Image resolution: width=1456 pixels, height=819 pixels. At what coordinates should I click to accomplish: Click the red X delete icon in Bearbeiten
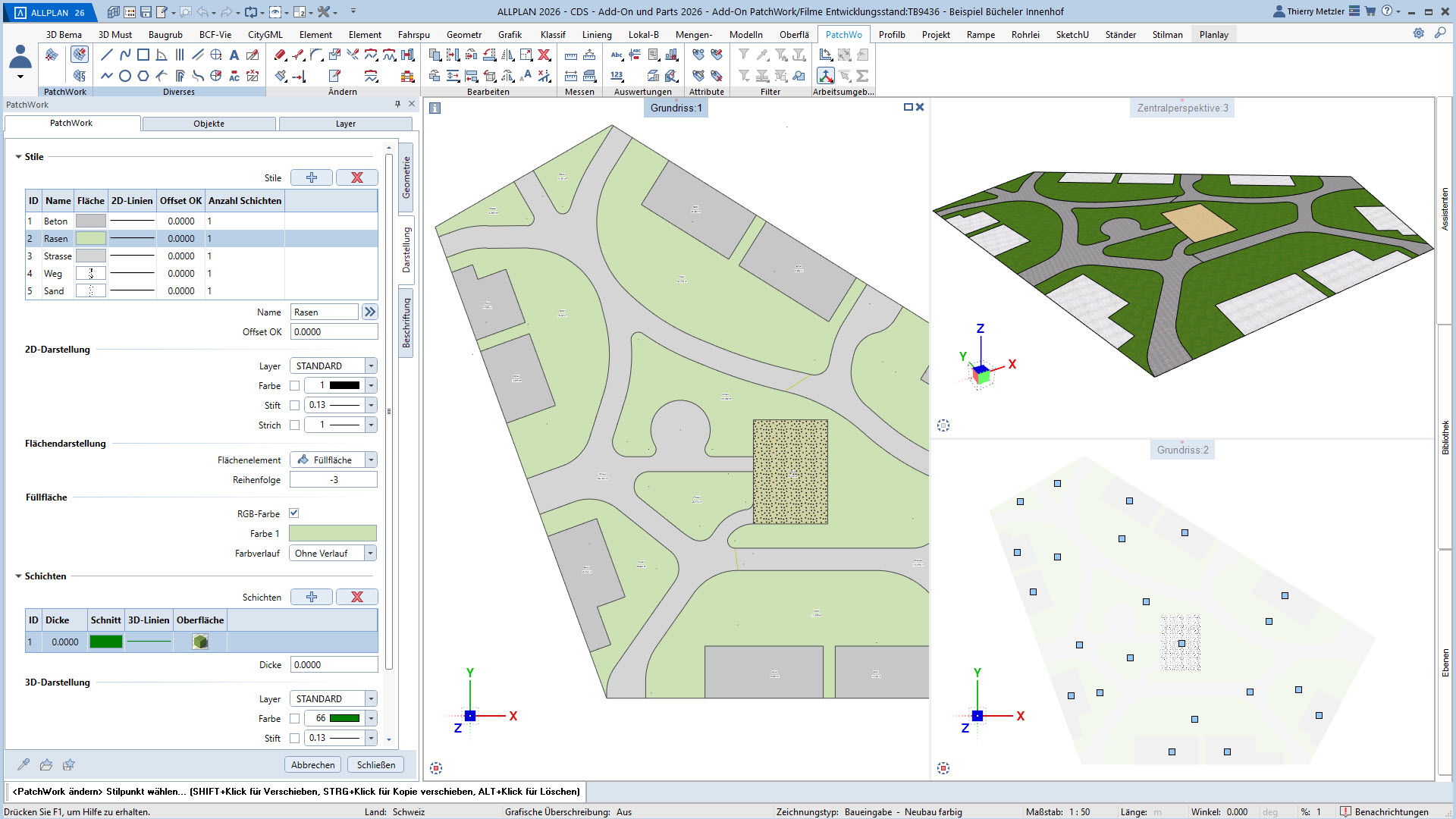[544, 55]
